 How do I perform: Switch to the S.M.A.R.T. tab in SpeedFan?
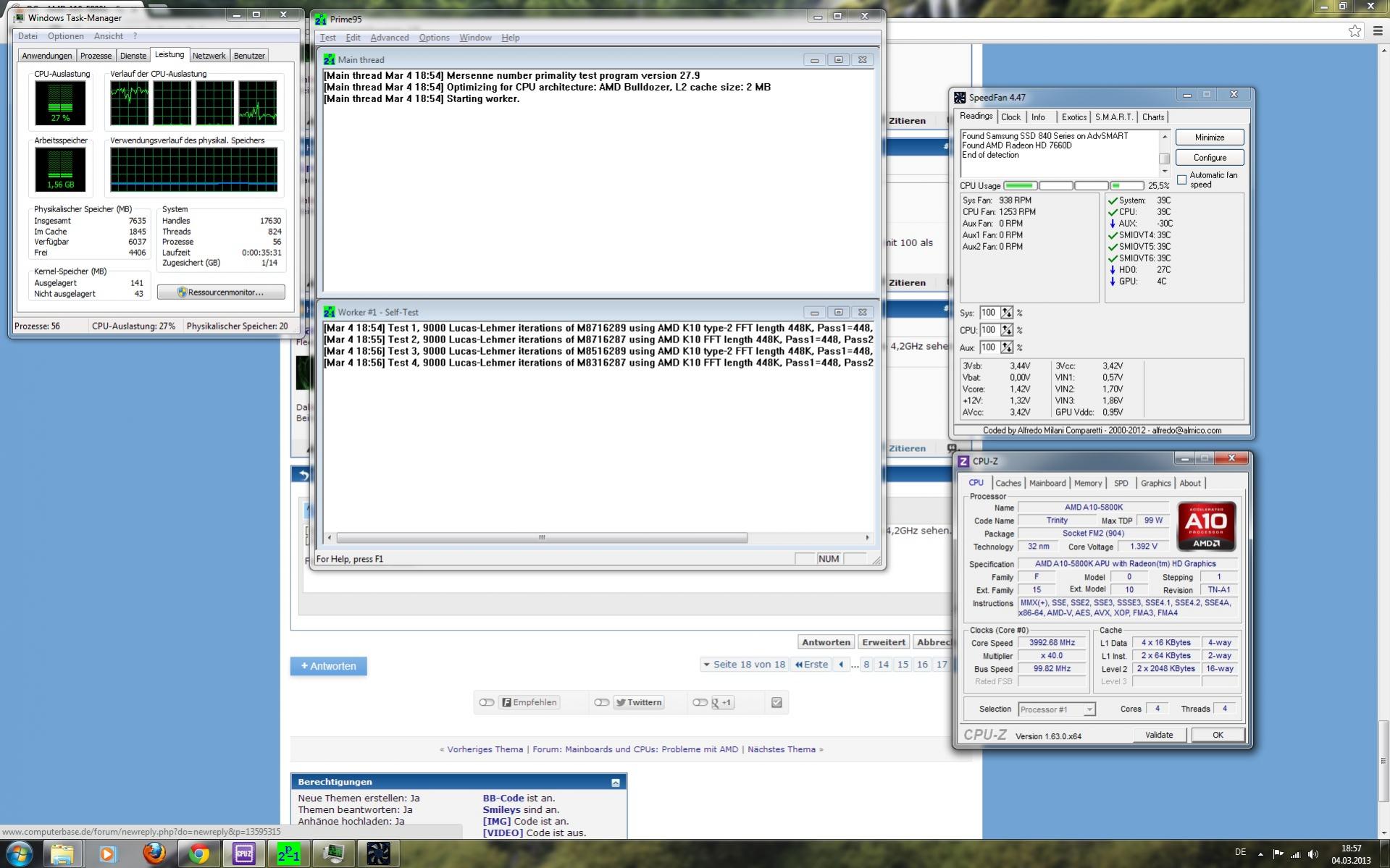pos(1114,117)
